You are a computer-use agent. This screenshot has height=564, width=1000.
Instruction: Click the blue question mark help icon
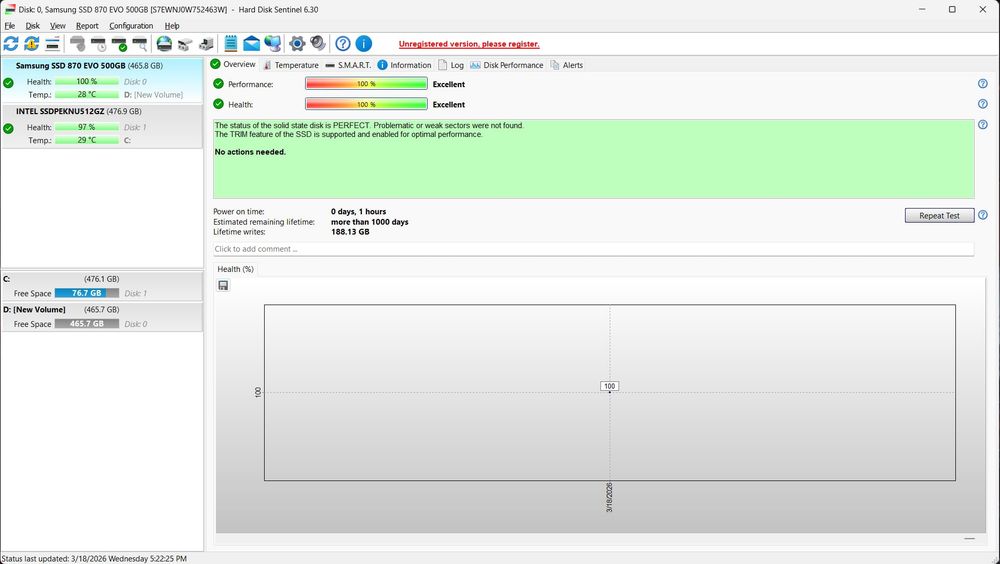click(x=343, y=43)
